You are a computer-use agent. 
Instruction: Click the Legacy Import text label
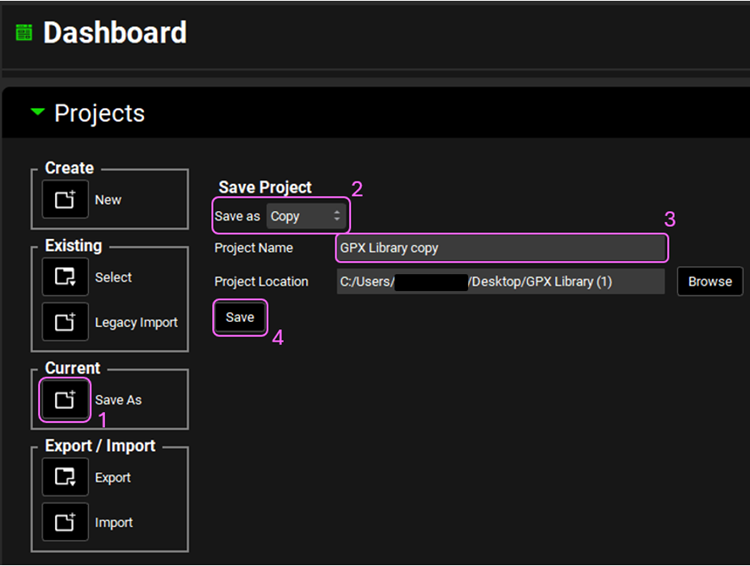136,322
